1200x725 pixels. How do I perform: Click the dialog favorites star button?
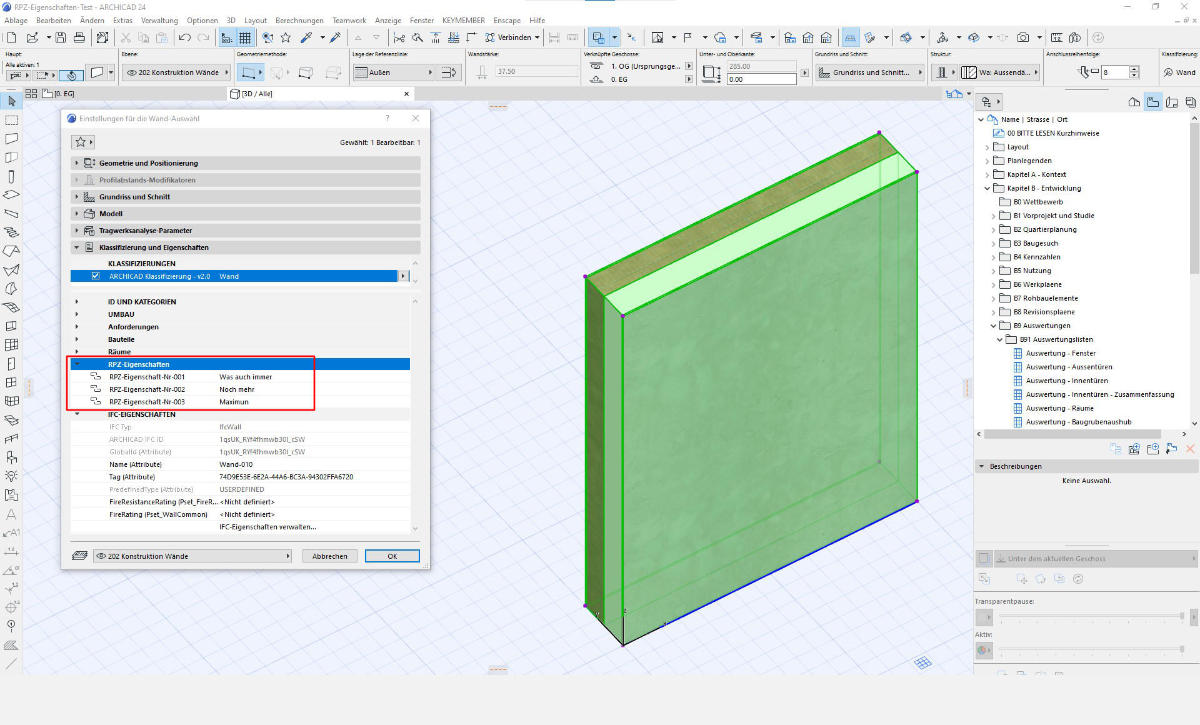tap(83, 142)
